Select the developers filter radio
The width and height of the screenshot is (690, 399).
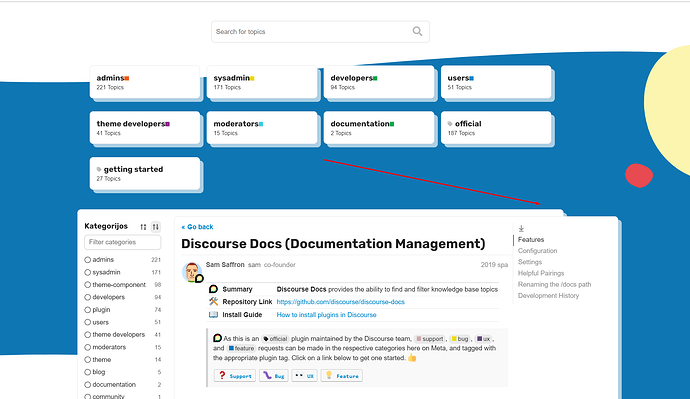coord(88,297)
